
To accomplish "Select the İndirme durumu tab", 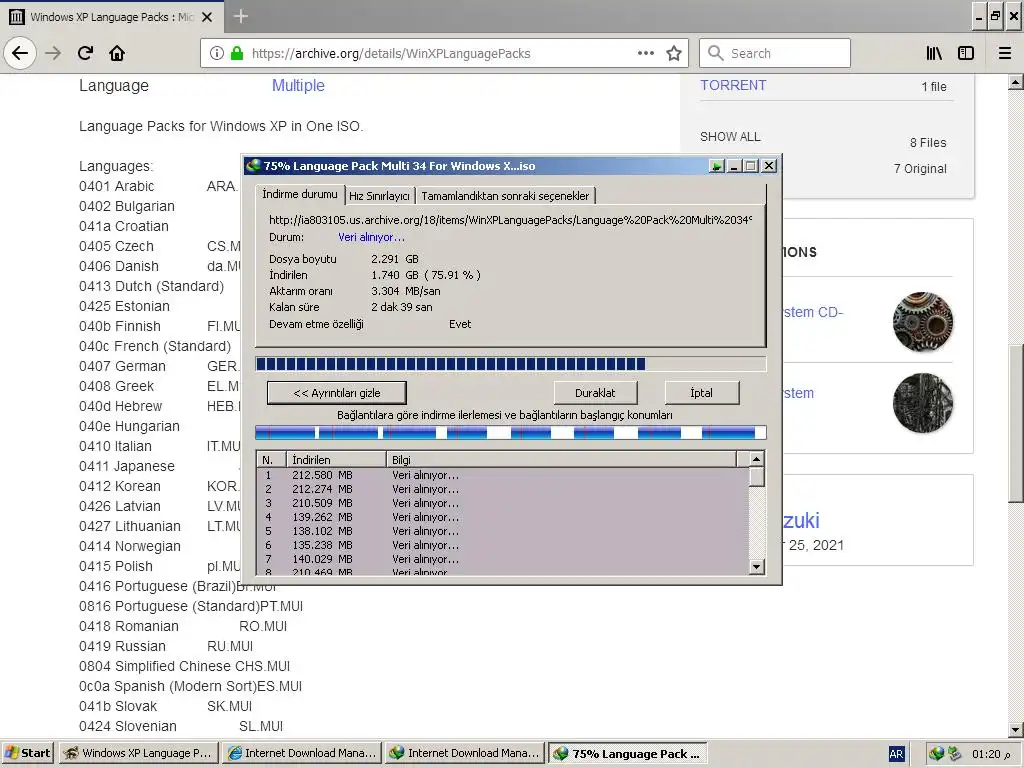I will pos(300,194).
